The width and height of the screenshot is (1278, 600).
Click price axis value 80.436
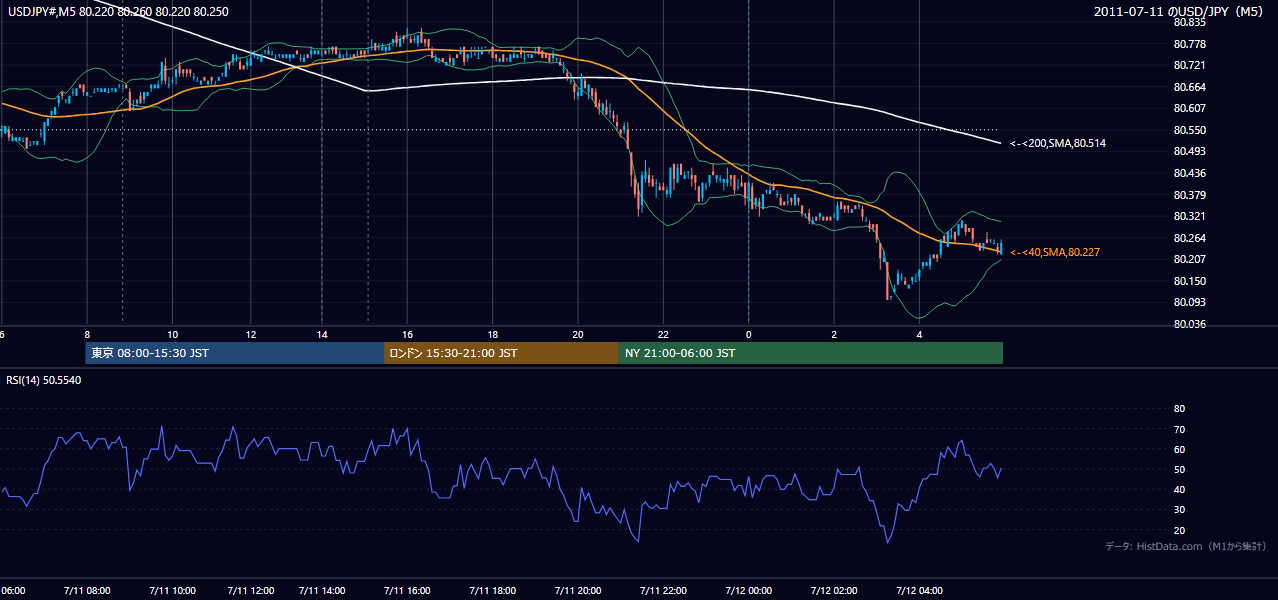pyautogui.click(x=1190, y=173)
